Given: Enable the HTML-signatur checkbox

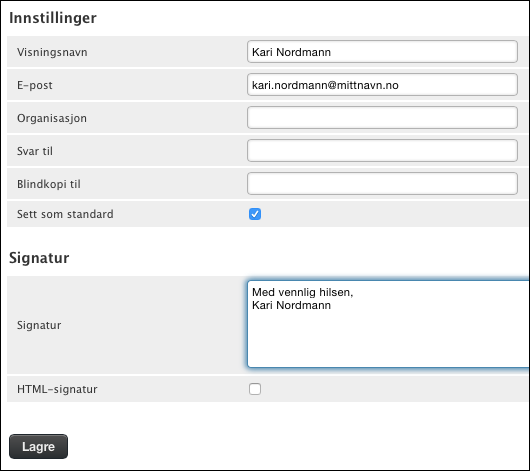Looking at the screenshot, I should click(255, 389).
